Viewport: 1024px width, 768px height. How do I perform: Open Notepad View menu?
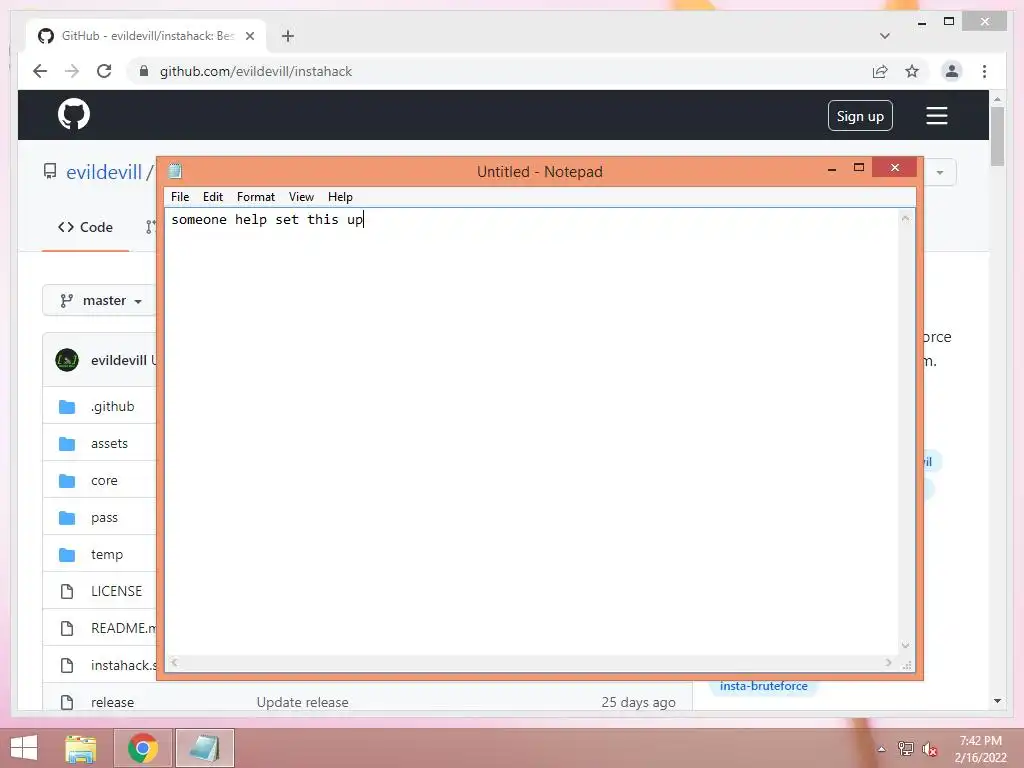point(301,197)
